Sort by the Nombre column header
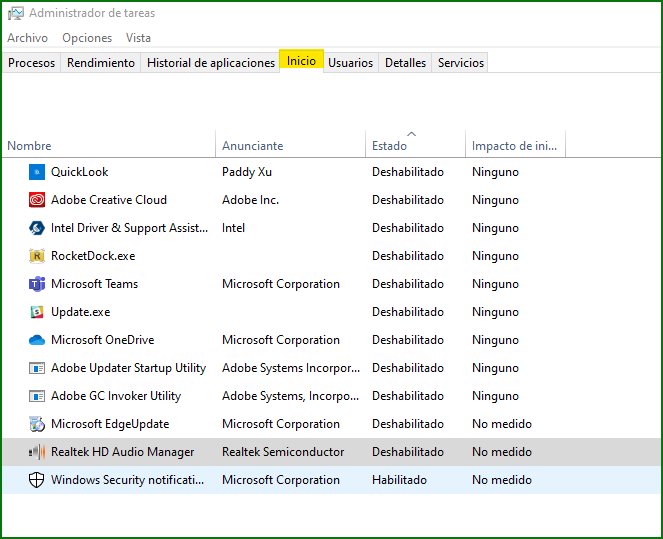Viewport: 663px width, 539px height. coord(109,145)
